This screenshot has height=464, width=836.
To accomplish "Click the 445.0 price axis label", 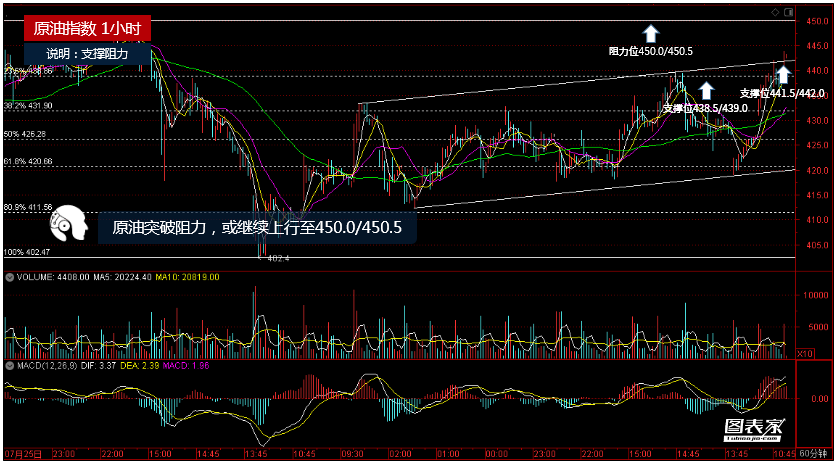I will click(x=817, y=46).
